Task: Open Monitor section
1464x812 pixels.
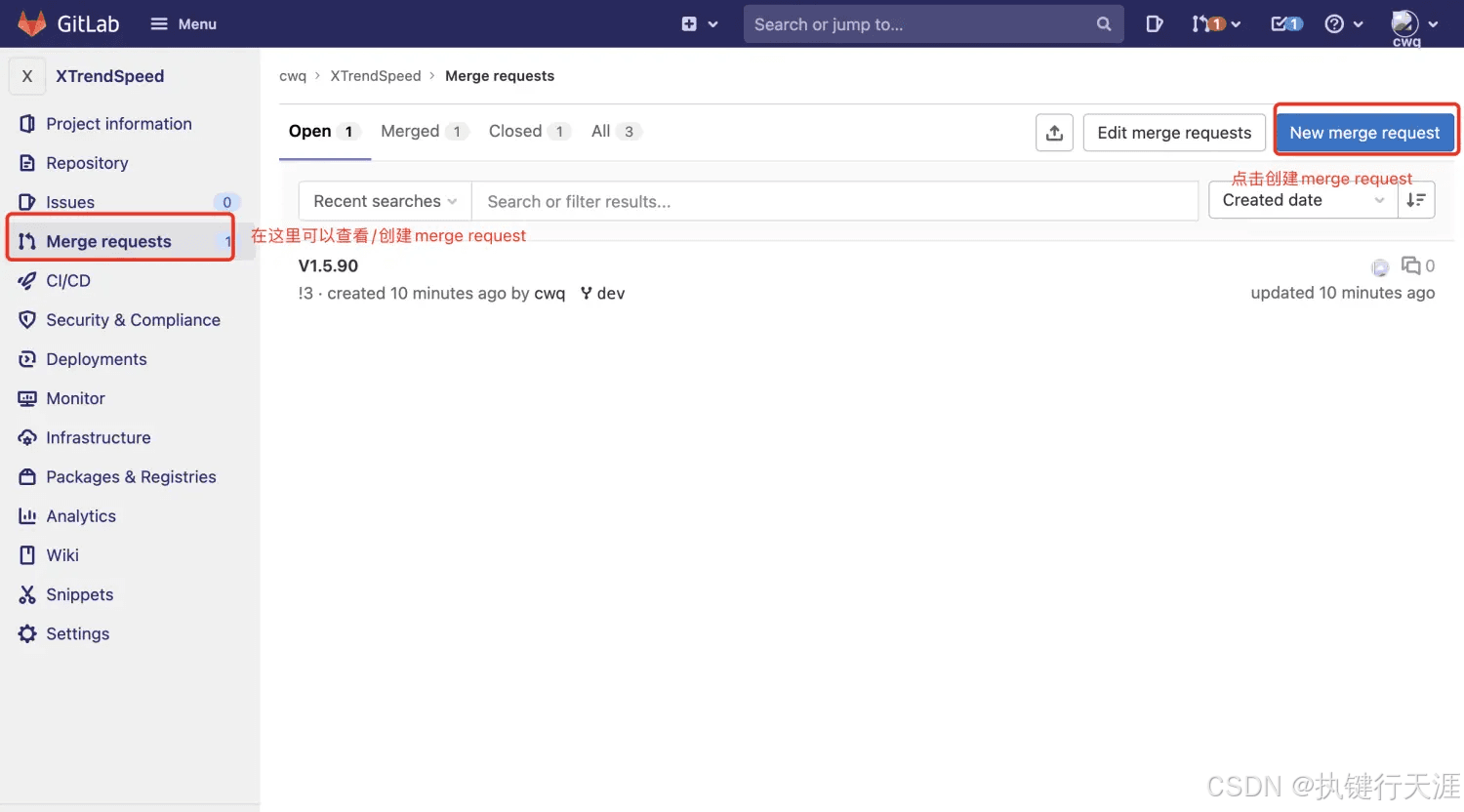Action: pos(75,398)
